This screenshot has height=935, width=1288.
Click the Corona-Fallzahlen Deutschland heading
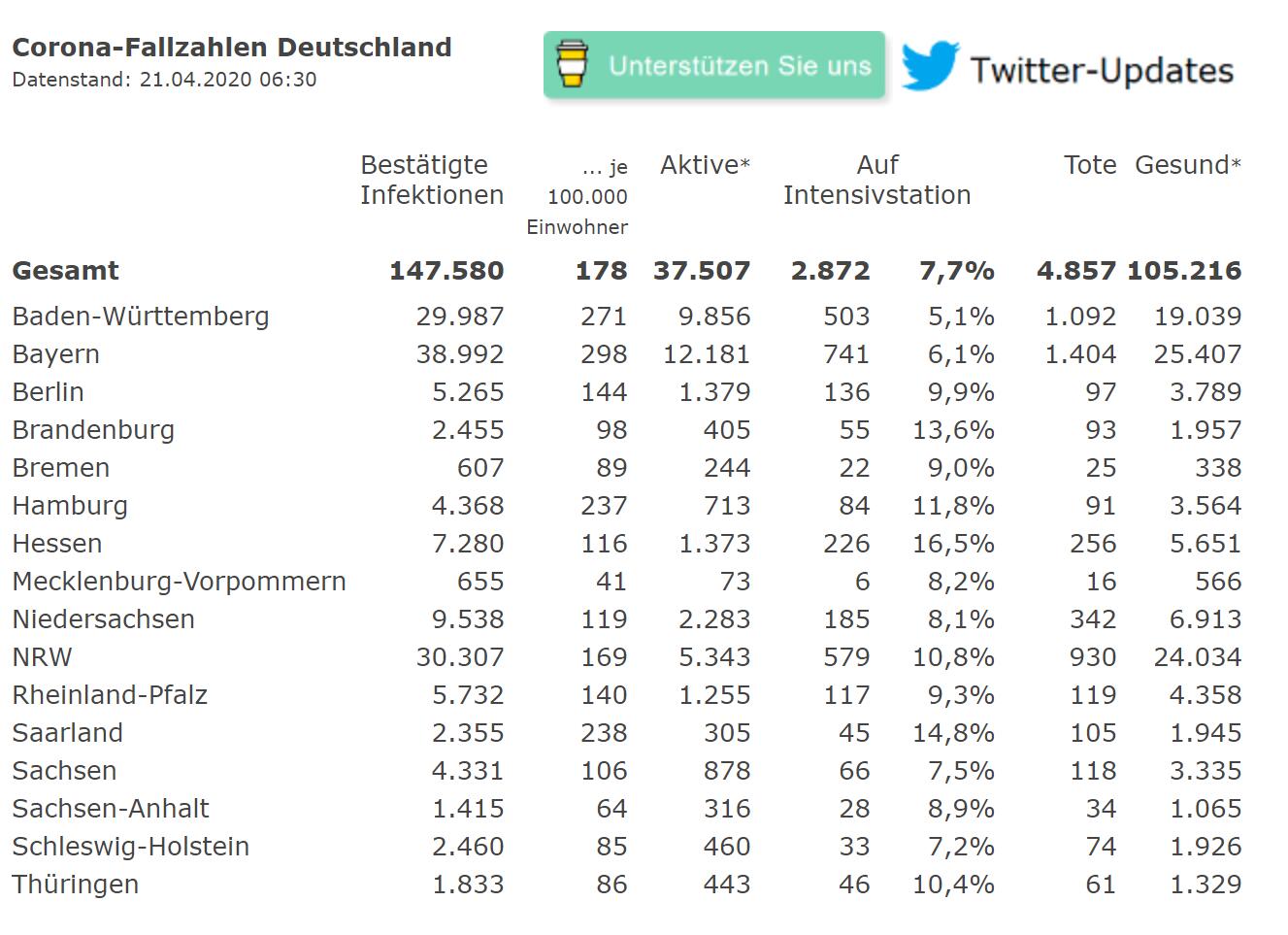click(231, 48)
